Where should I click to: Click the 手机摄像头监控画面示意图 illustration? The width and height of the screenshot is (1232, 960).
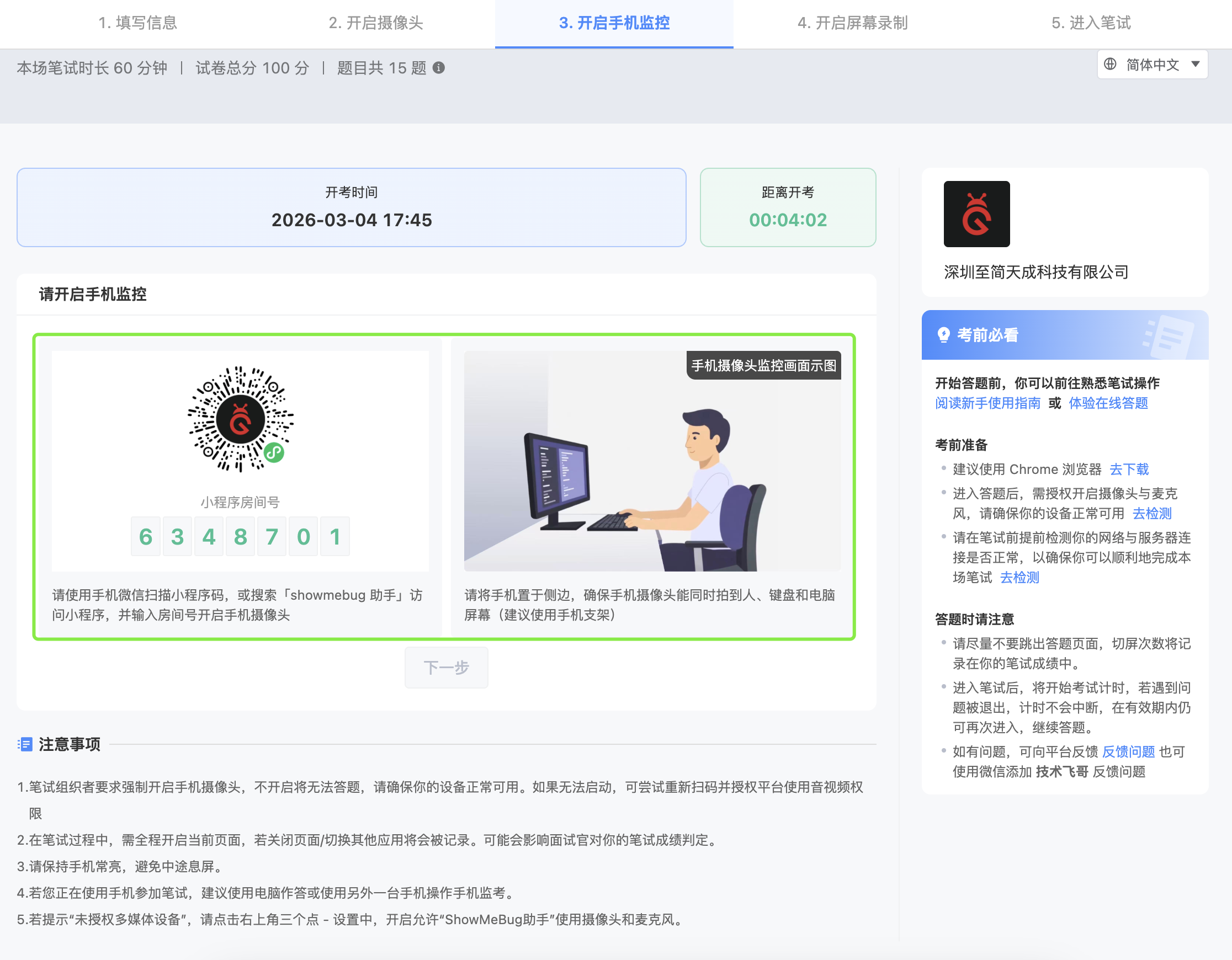tap(651, 461)
